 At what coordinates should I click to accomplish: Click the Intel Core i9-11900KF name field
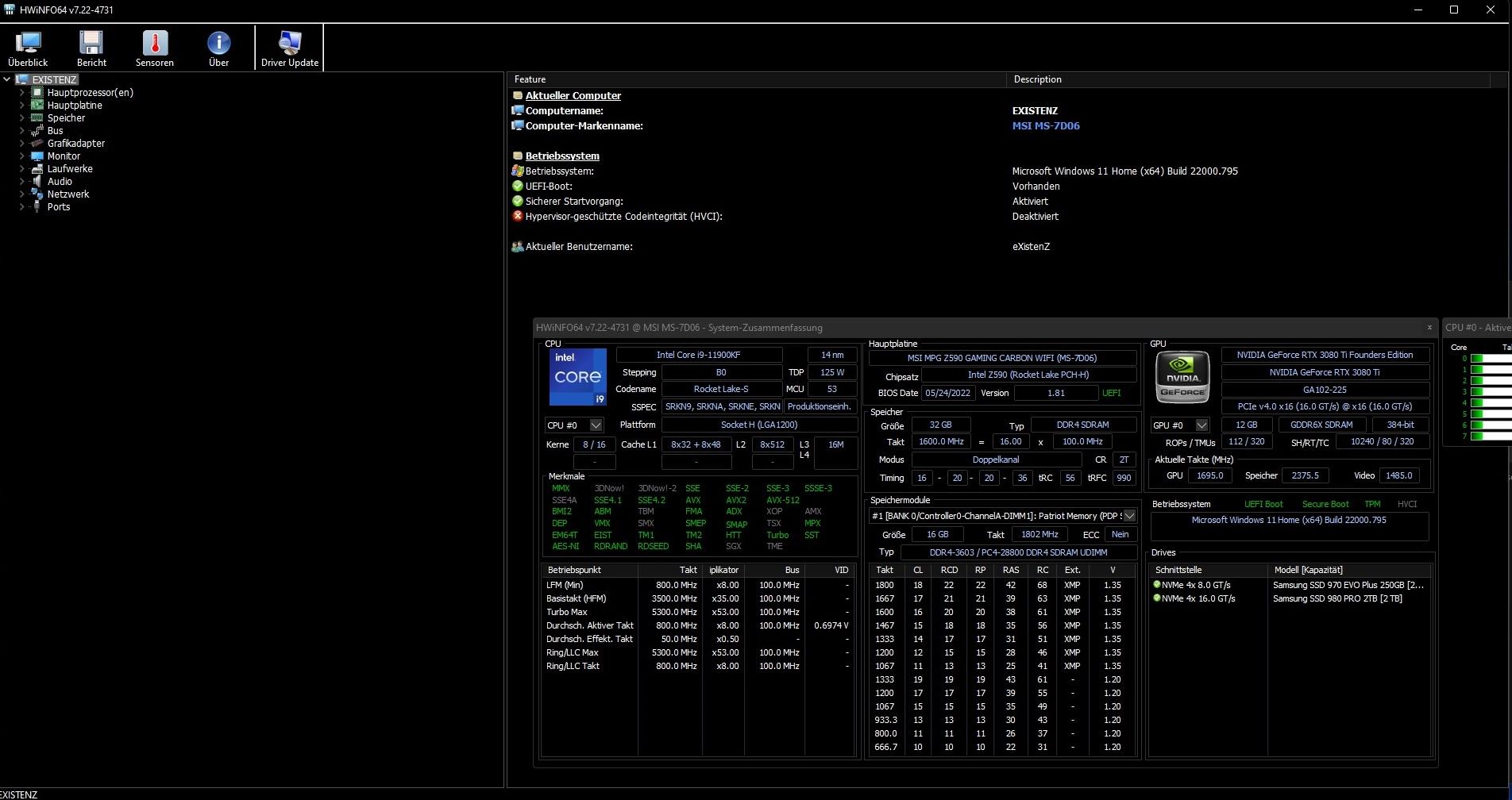point(699,355)
